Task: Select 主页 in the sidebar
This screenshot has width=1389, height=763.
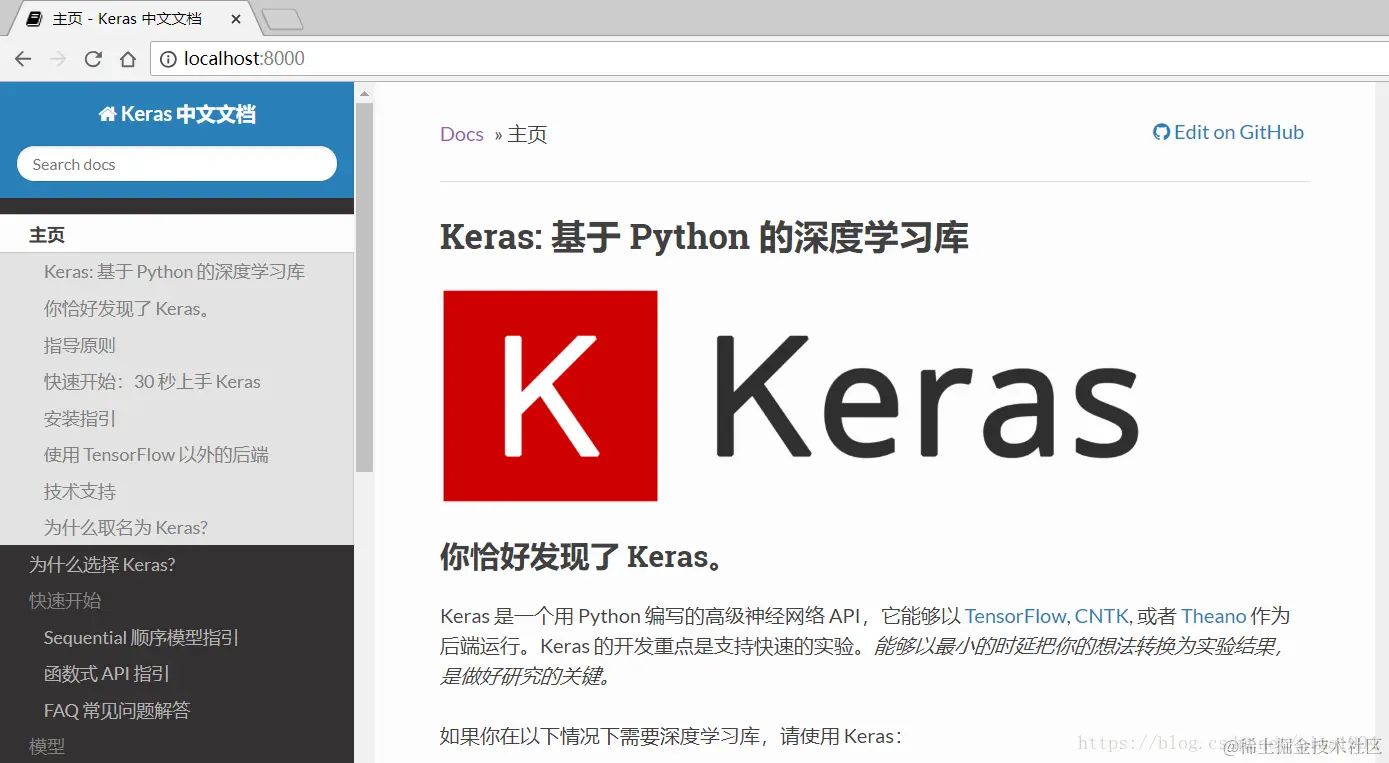Action: click(177, 235)
